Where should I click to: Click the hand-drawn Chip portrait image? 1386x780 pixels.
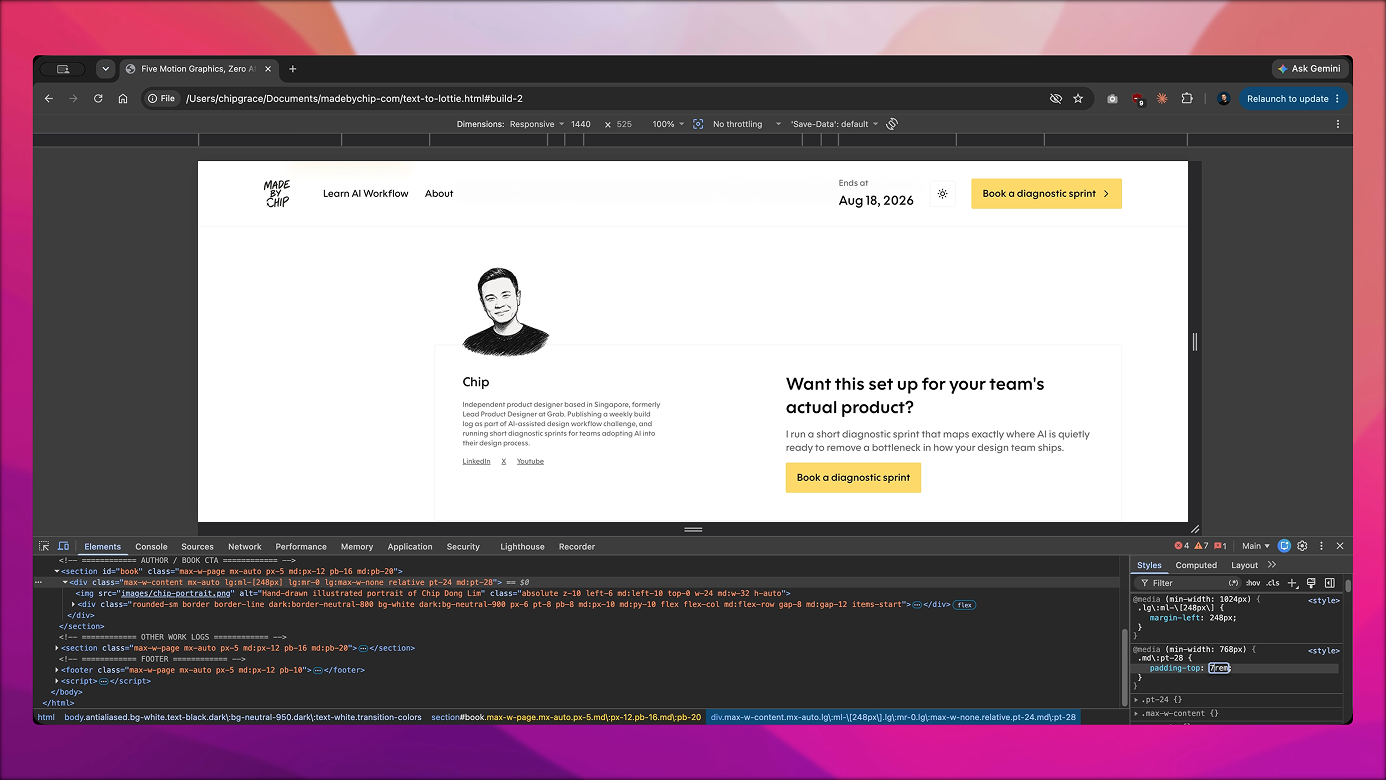(506, 311)
